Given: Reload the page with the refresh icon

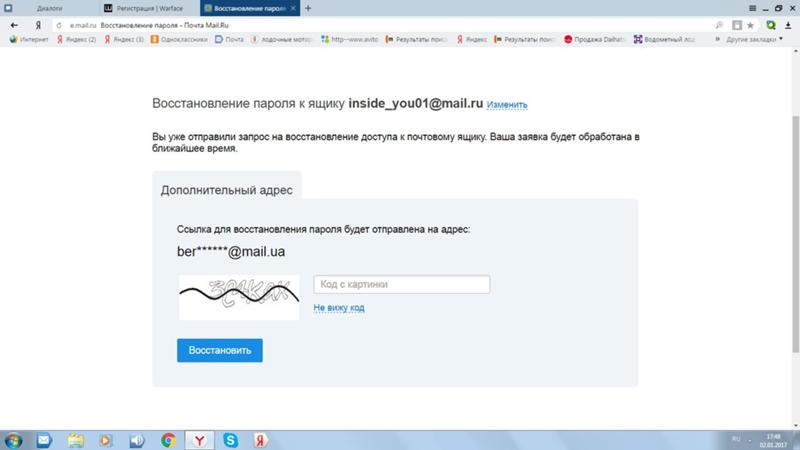Looking at the screenshot, I should 59,25.
